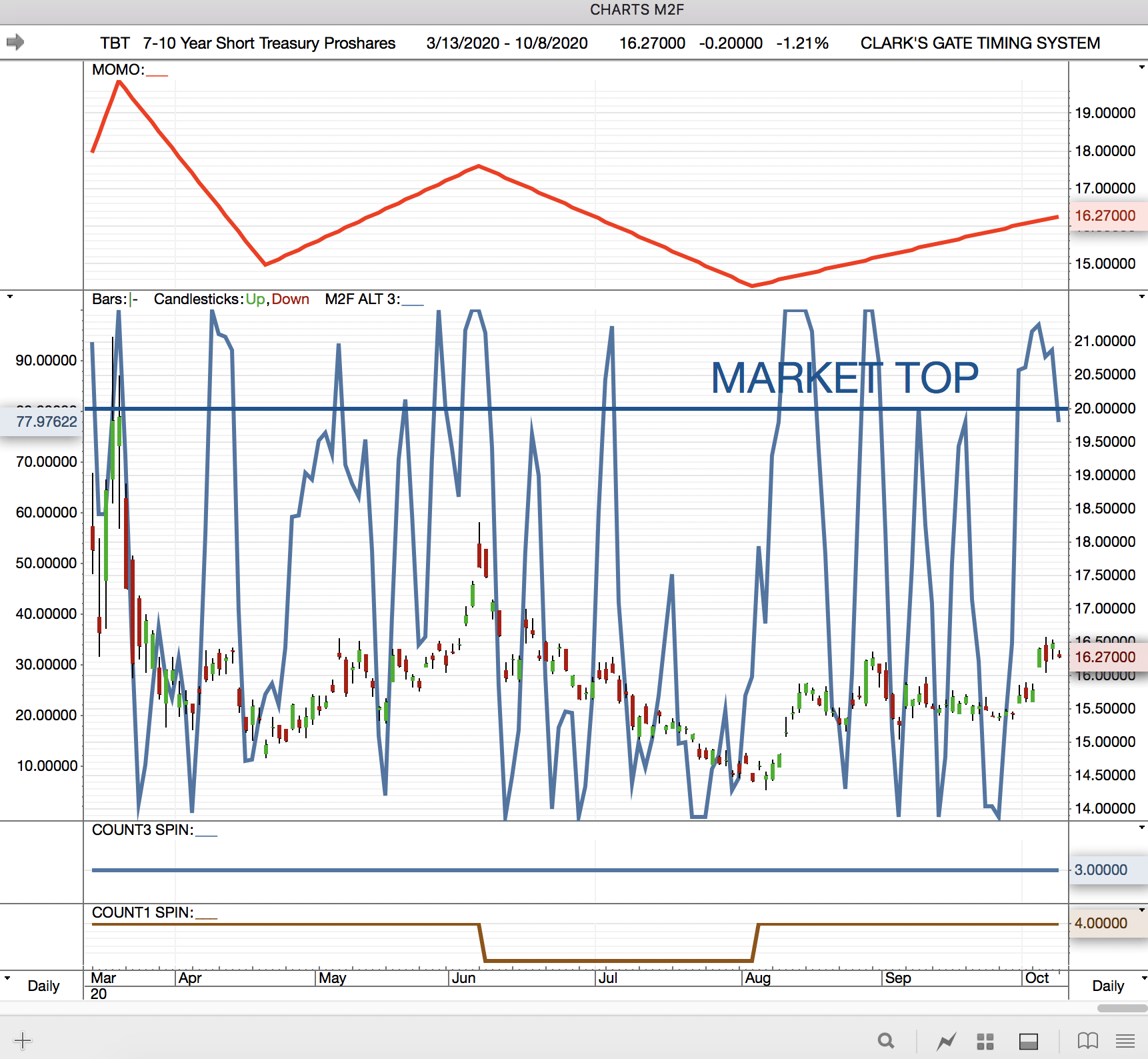This screenshot has width=1148, height=1059.
Task: Click the MOMO indicator red line legend
Action: point(157,71)
